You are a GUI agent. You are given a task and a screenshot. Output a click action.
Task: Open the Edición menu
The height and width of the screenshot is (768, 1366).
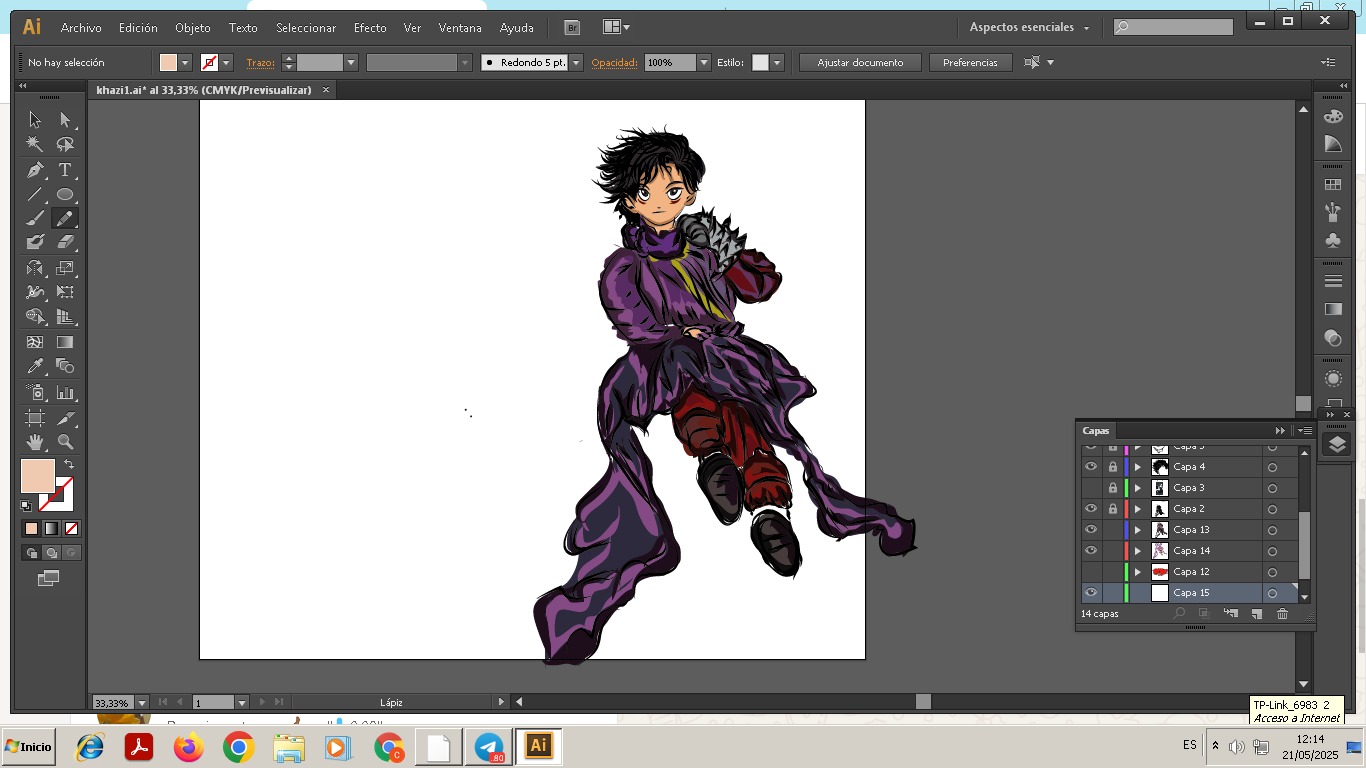coord(138,28)
